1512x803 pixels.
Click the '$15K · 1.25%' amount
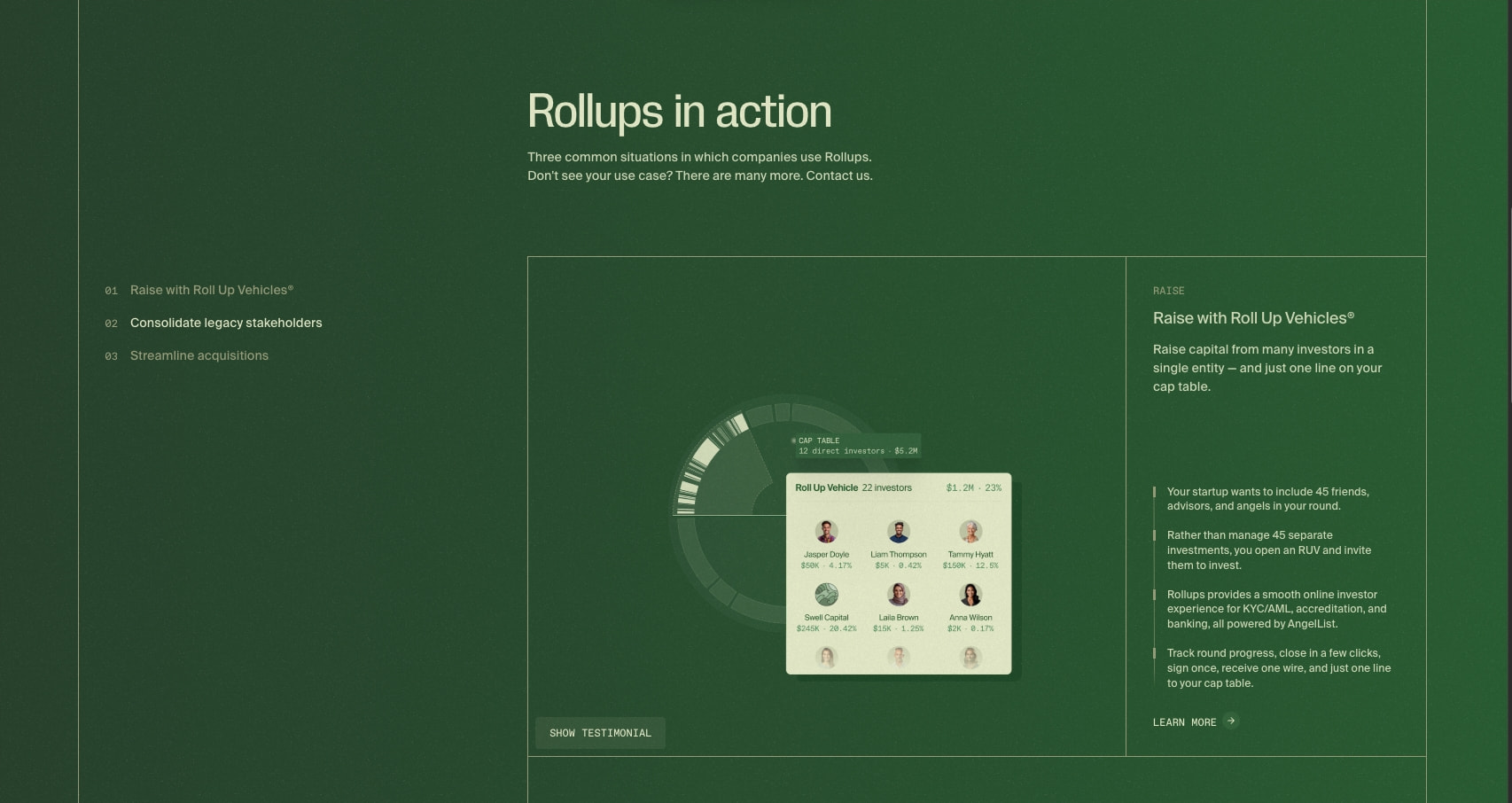pyautogui.click(x=899, y=628)
